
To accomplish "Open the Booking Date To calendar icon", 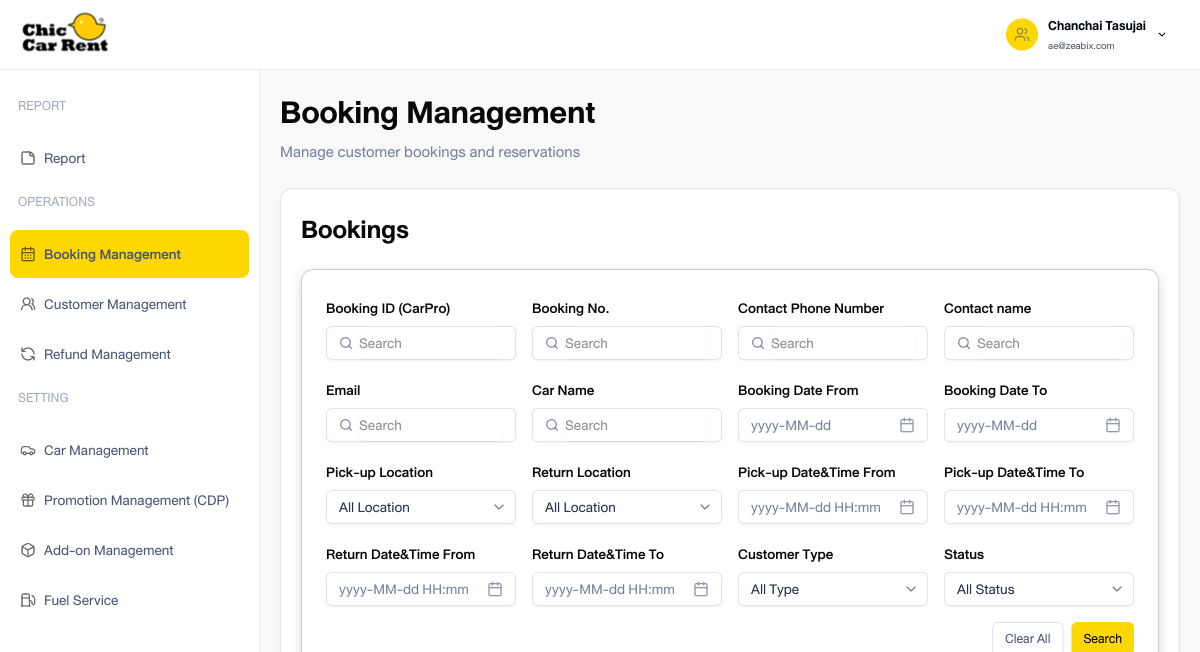I will coord(1113,425).
